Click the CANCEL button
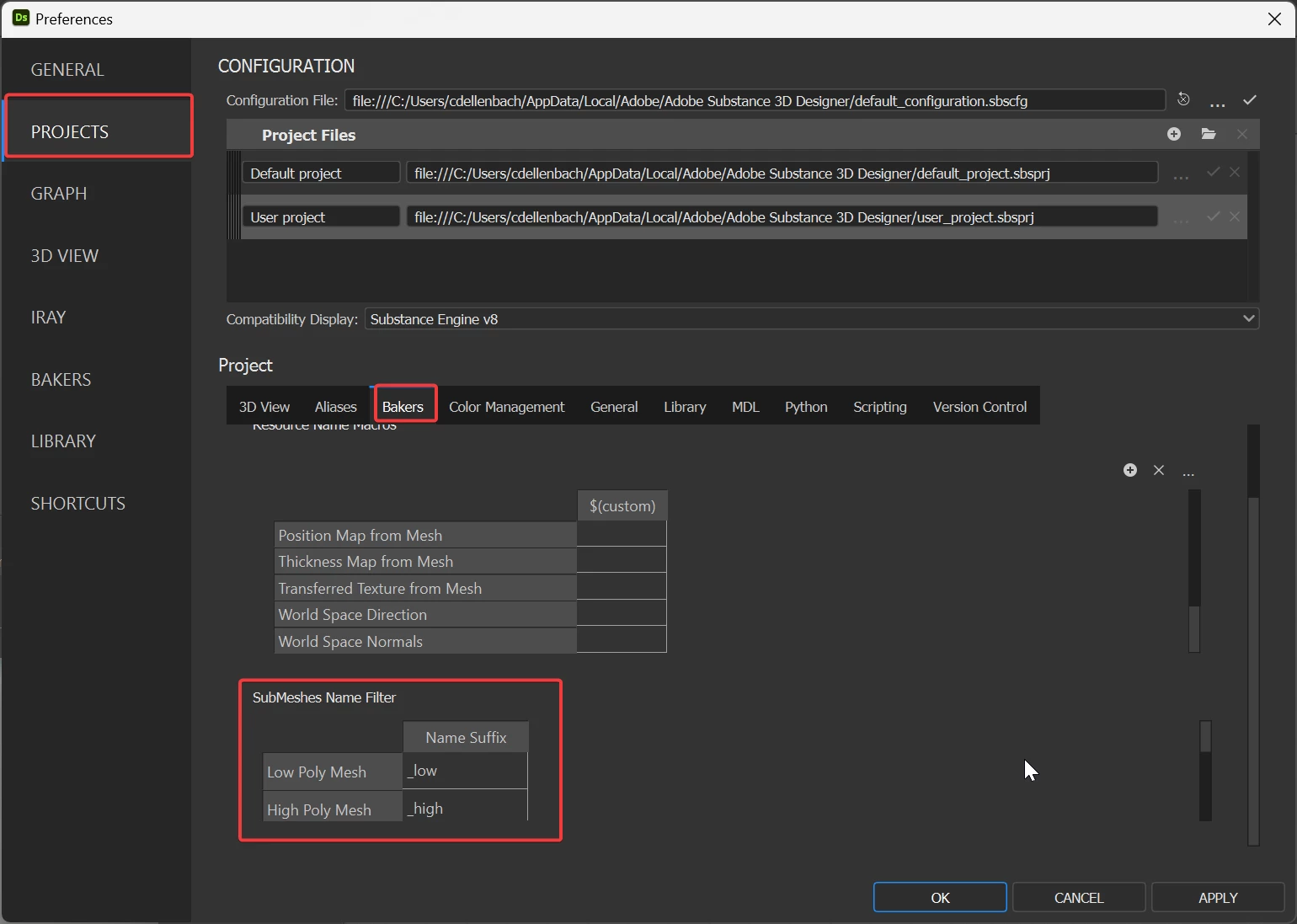 tap(1079, 897)
